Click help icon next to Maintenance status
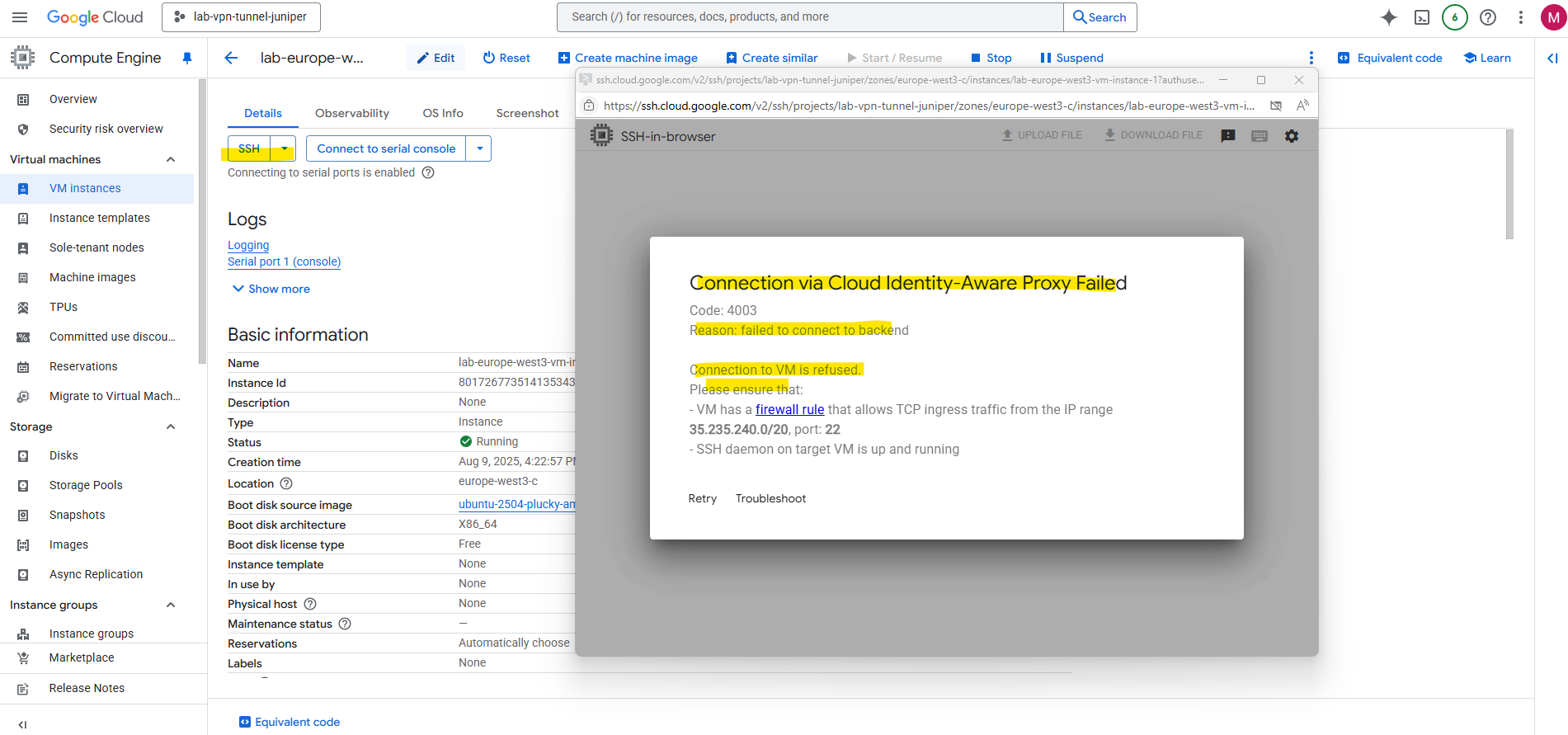Image resolution: width=1568 pixels, height=735 pixels. click(345, 624)
